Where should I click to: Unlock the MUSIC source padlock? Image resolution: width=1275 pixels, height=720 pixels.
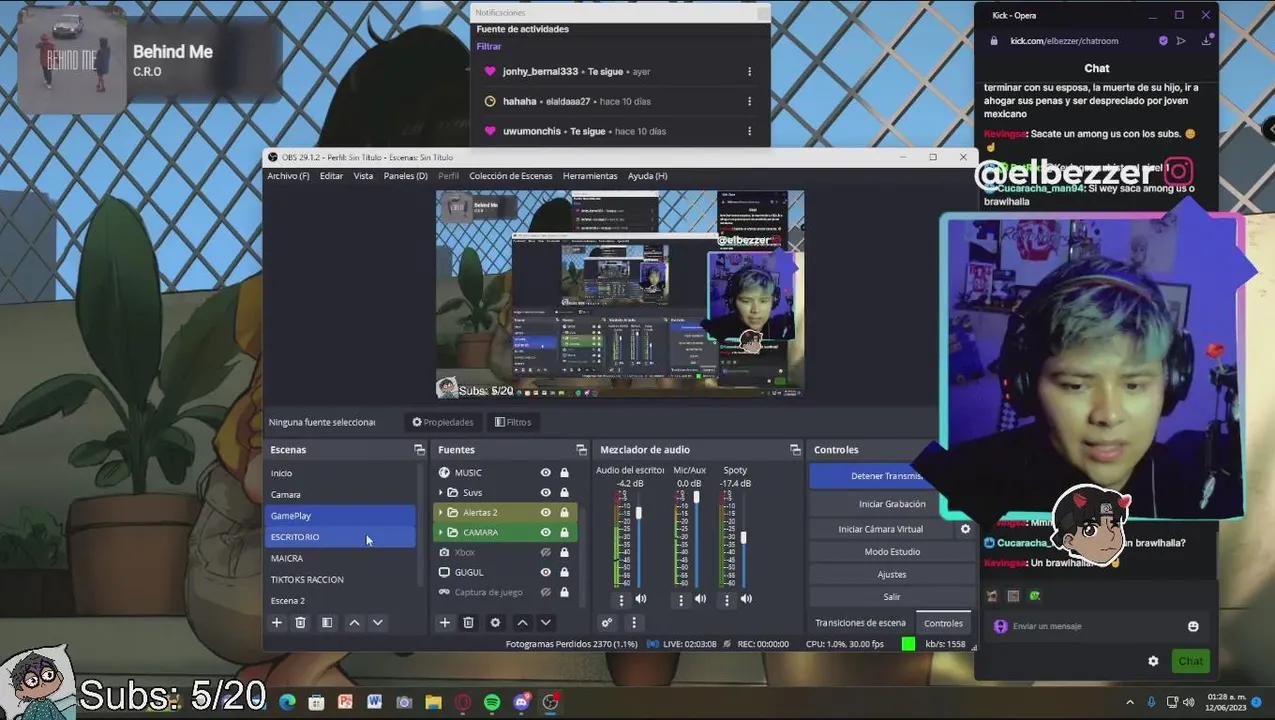point(565,472)
